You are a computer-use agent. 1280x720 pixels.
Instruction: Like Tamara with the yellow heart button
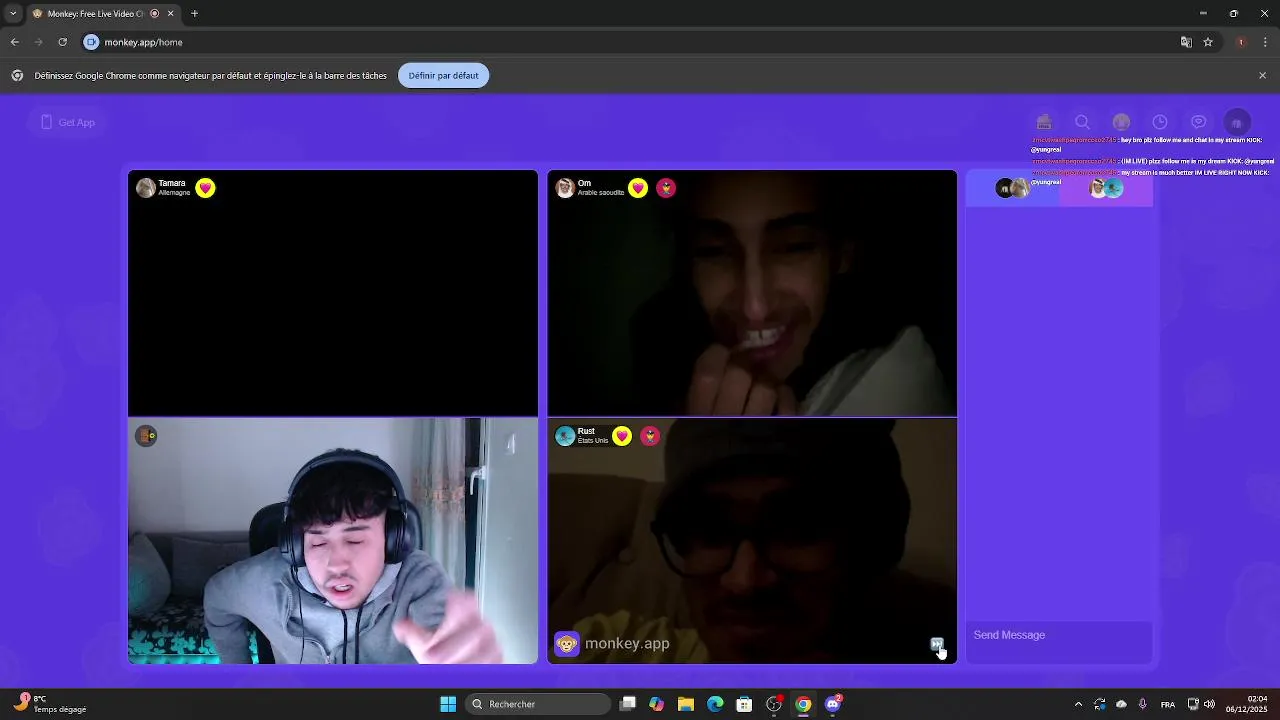[205, 188]
